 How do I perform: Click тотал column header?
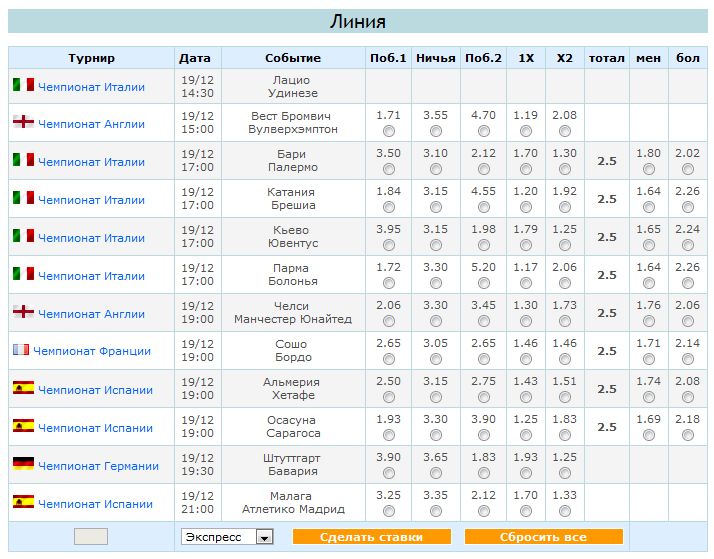(607, 58)
